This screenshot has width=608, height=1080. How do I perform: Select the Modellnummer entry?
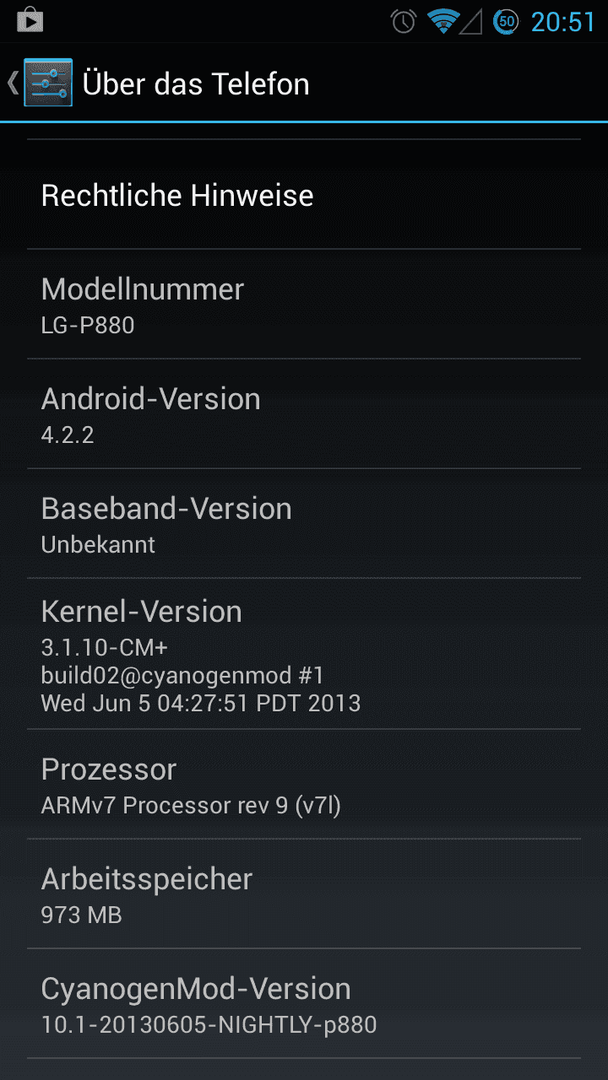(x=304, y=304)
